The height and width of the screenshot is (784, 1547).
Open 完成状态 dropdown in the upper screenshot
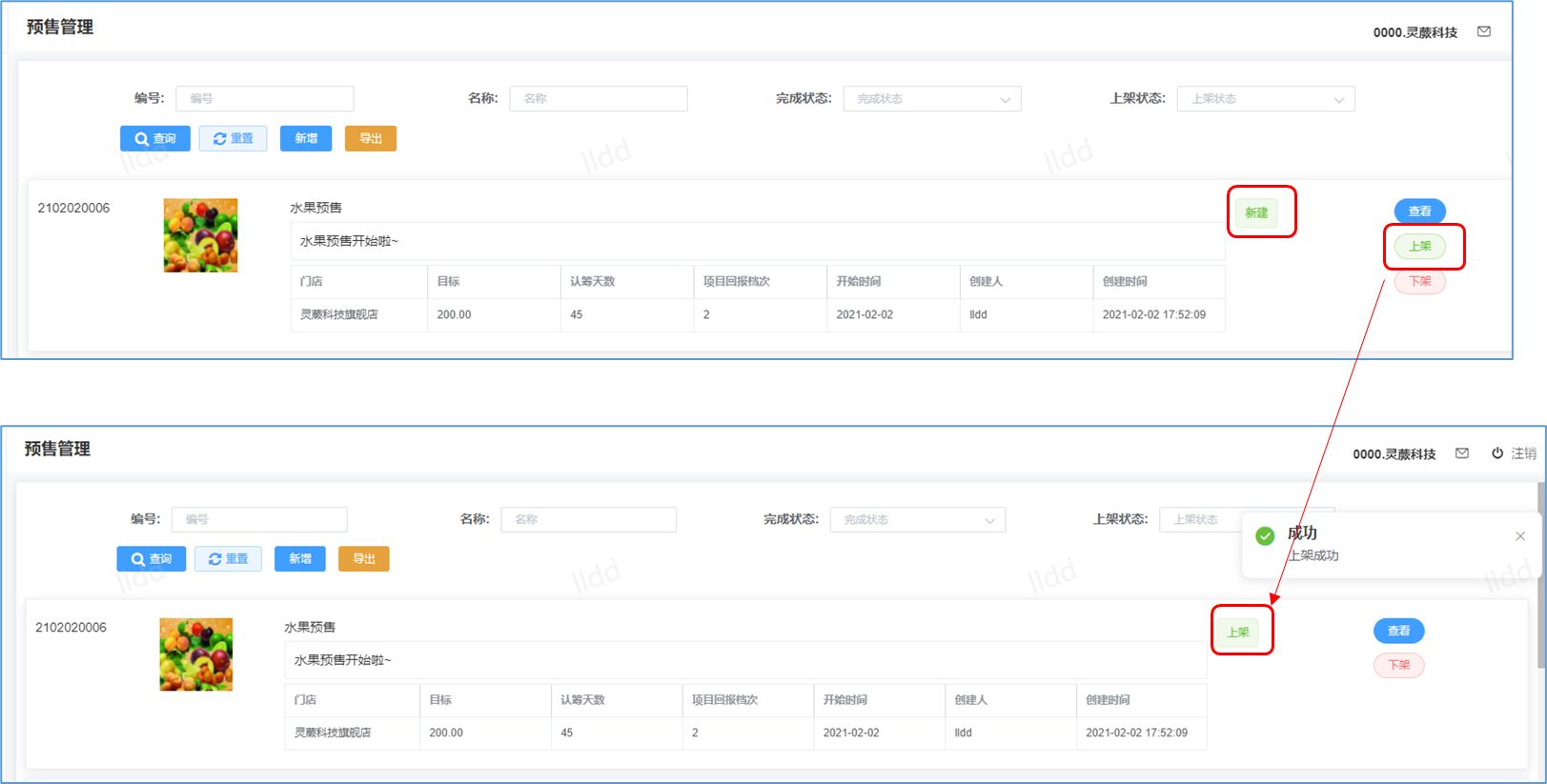pyautogui.click(x=932, y=99)
